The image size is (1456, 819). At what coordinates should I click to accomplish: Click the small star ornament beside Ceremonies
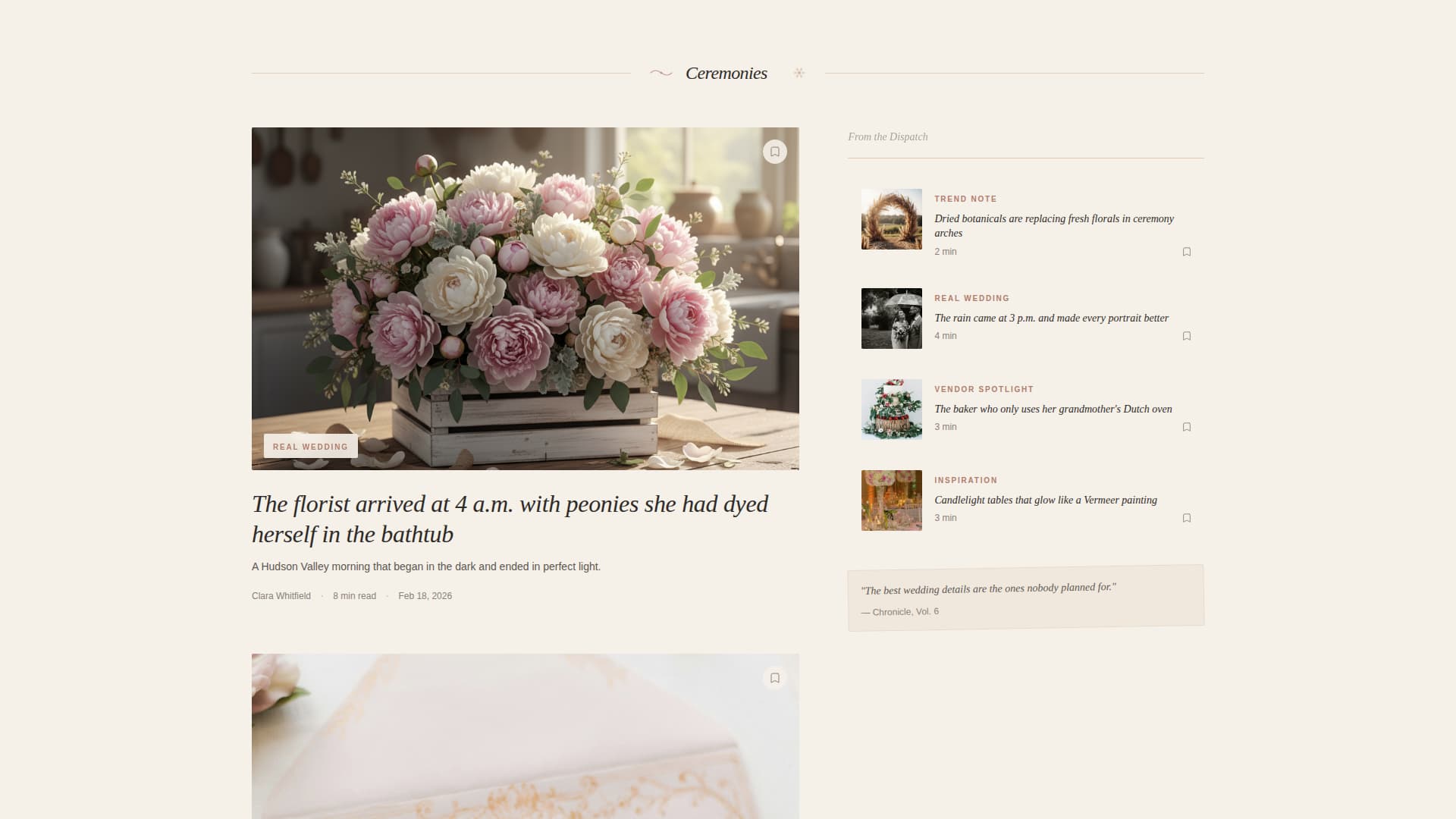799,73
